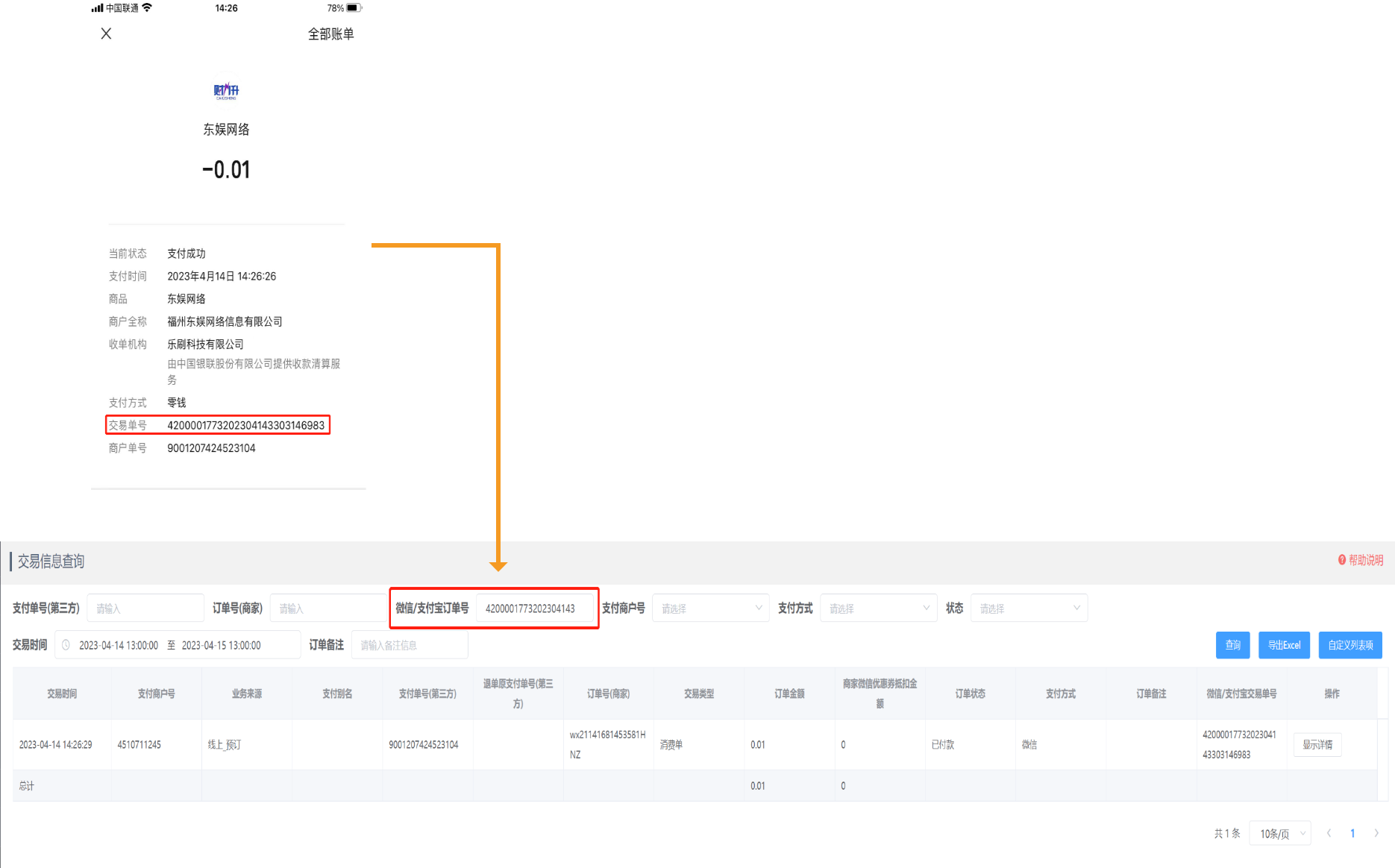Click the 总计 totals row label
This screenshot has height=868, width=1395.
pos(26,786)
